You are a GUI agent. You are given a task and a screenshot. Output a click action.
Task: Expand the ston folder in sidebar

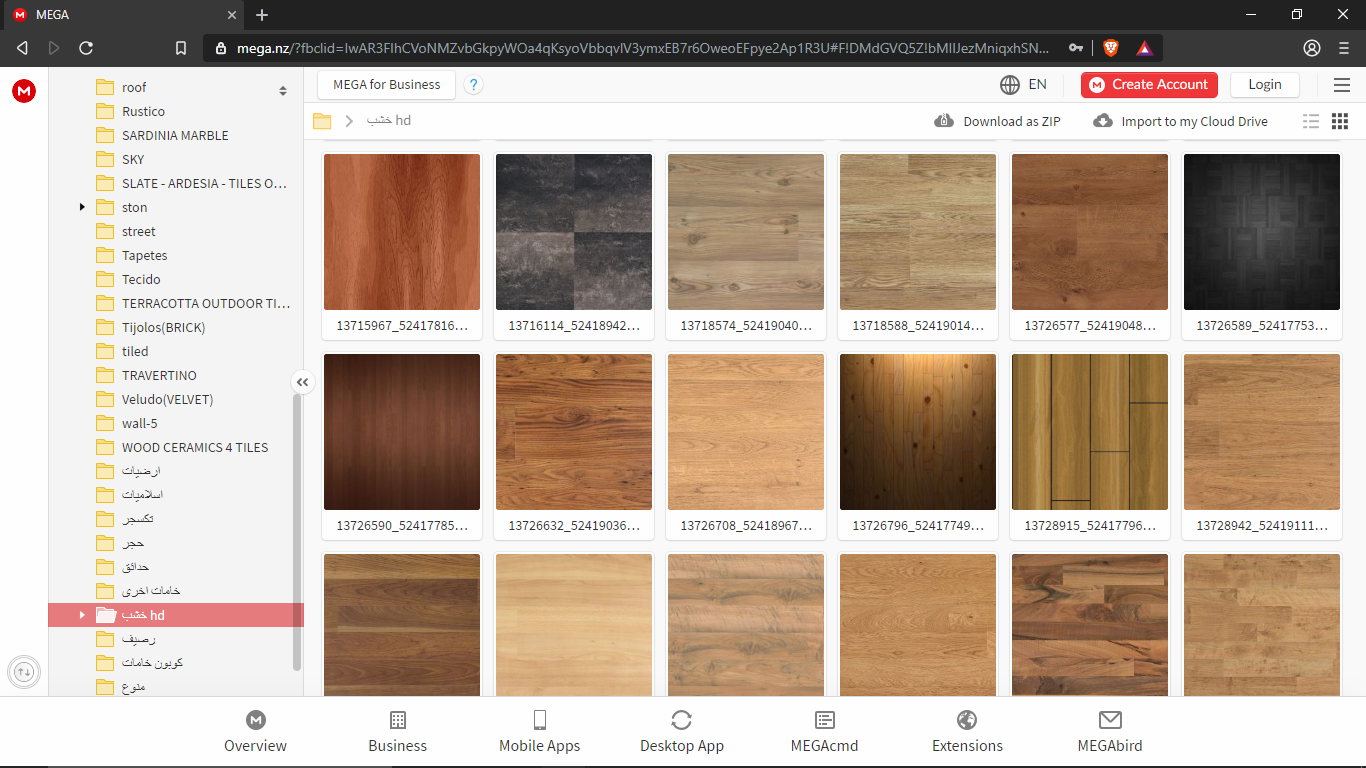(x=81, y=207)
